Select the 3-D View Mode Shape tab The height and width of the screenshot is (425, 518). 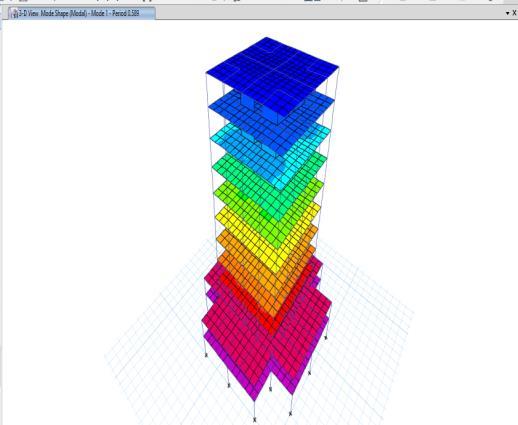point(81,14)
